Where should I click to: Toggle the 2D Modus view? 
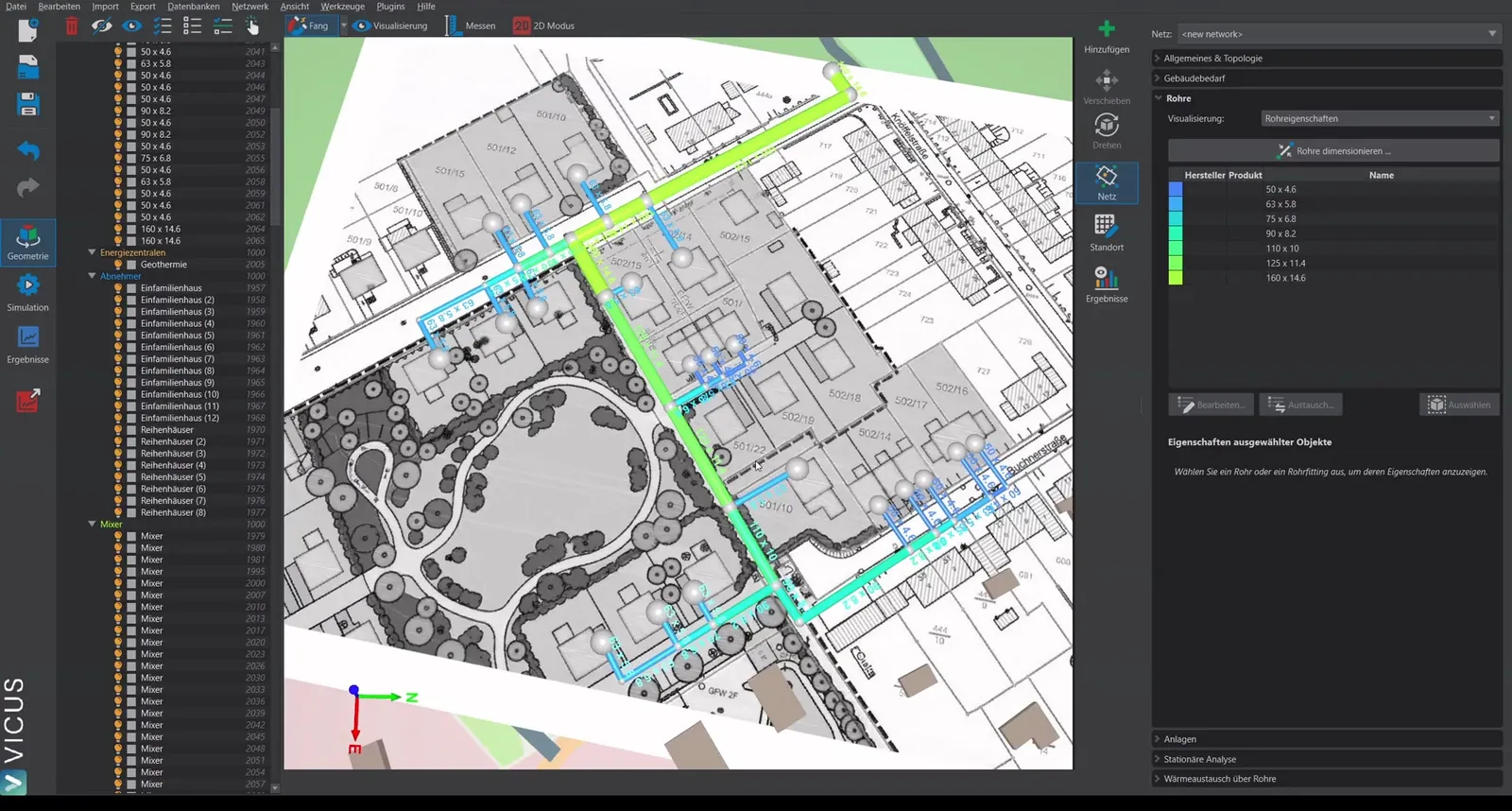[544, 26]
